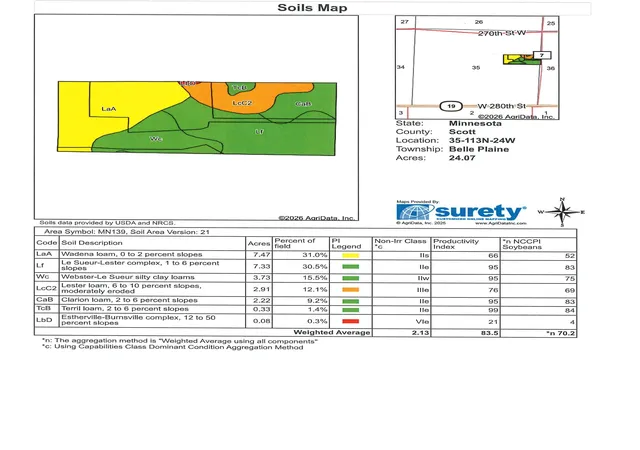Screen dimensions: 640x450
Task: Click the TcB soil patch on map
Action: (240, 87)
